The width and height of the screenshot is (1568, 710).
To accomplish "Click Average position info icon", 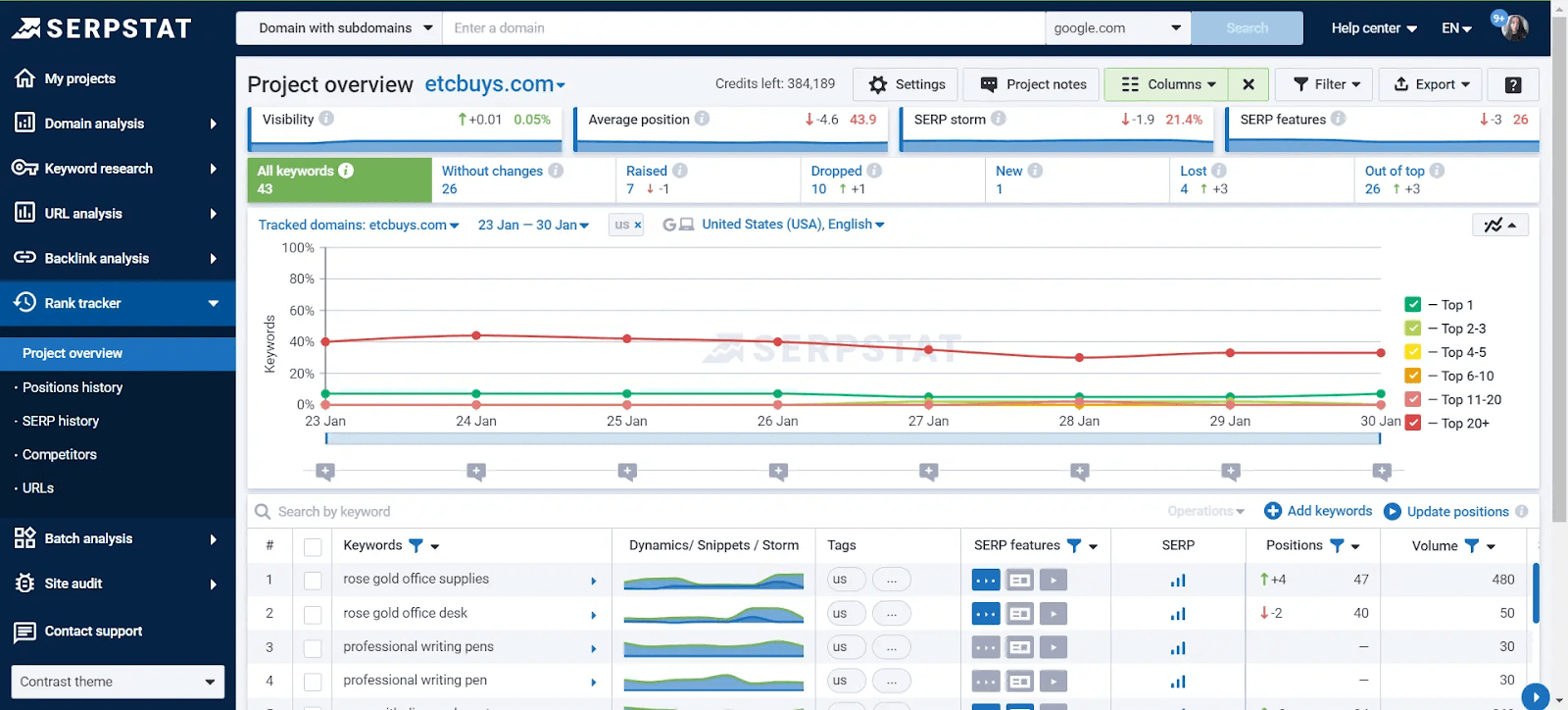I will point(702,119).
